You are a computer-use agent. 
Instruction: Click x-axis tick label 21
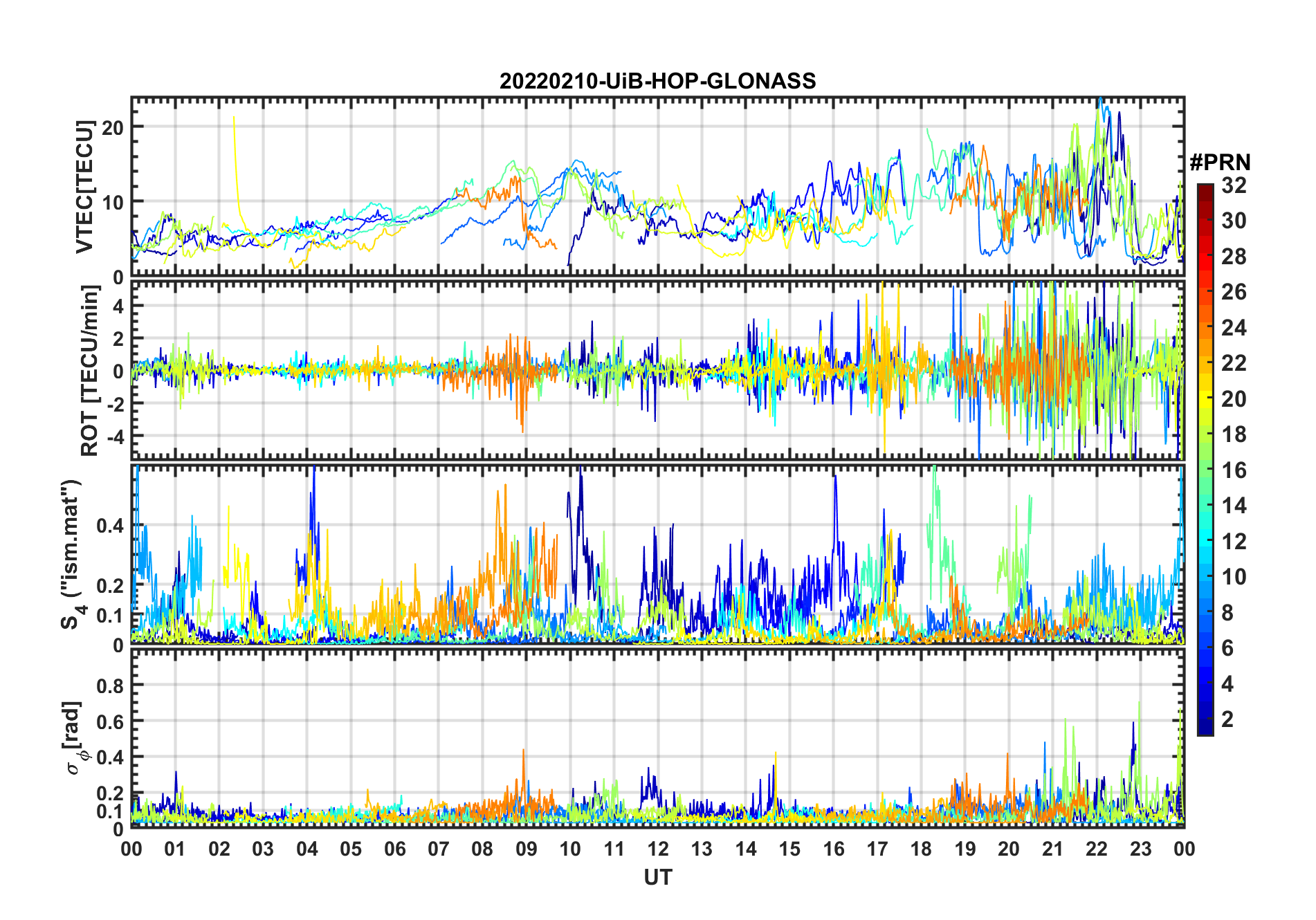(1053, 849)
